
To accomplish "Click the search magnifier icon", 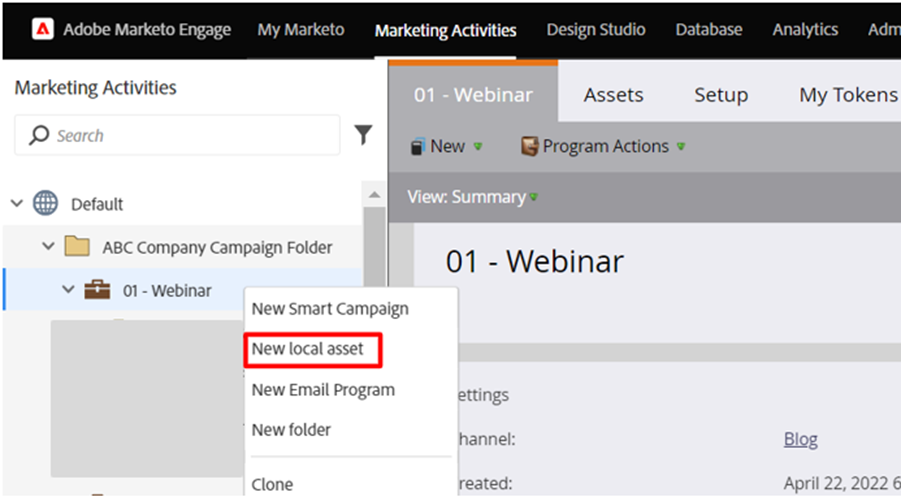I will pyautogui.click(x=39, y=136).
